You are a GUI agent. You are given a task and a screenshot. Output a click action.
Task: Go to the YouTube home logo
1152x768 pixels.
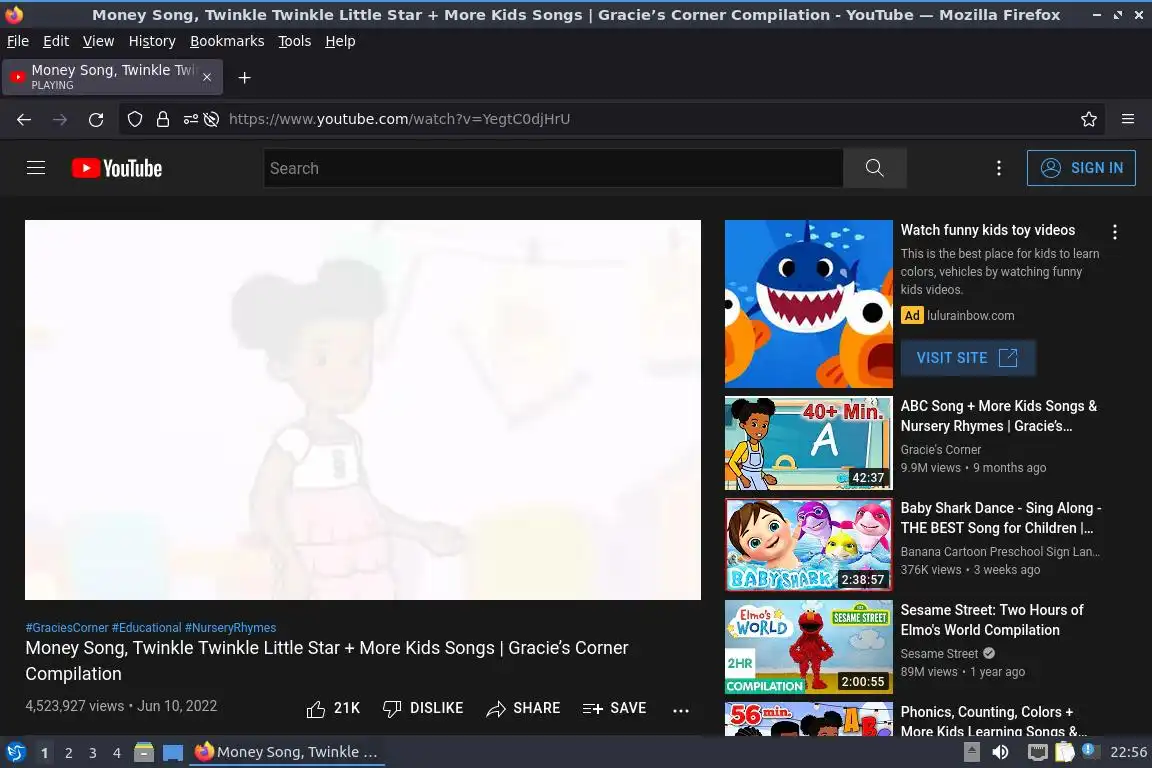pyautogui.click(x=117, y=168)
